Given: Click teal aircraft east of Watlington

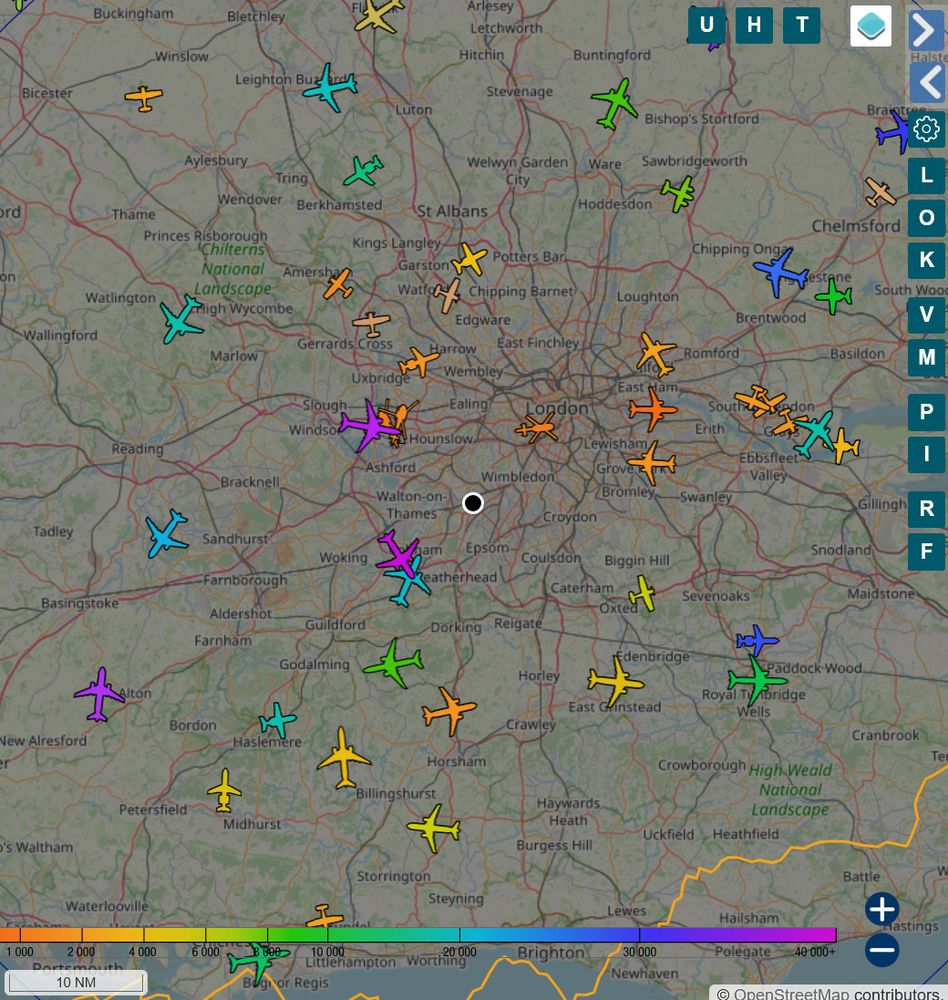Looking at the screenshot, I should [x=181, y=319].
